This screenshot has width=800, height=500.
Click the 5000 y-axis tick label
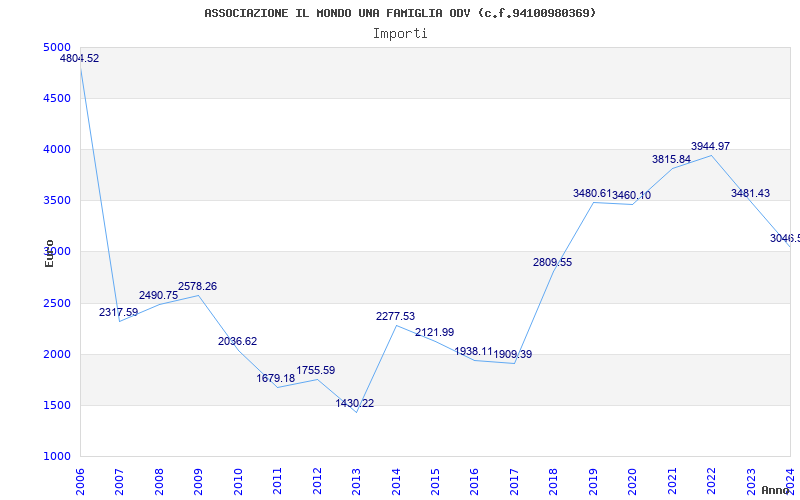coord(58,47)
